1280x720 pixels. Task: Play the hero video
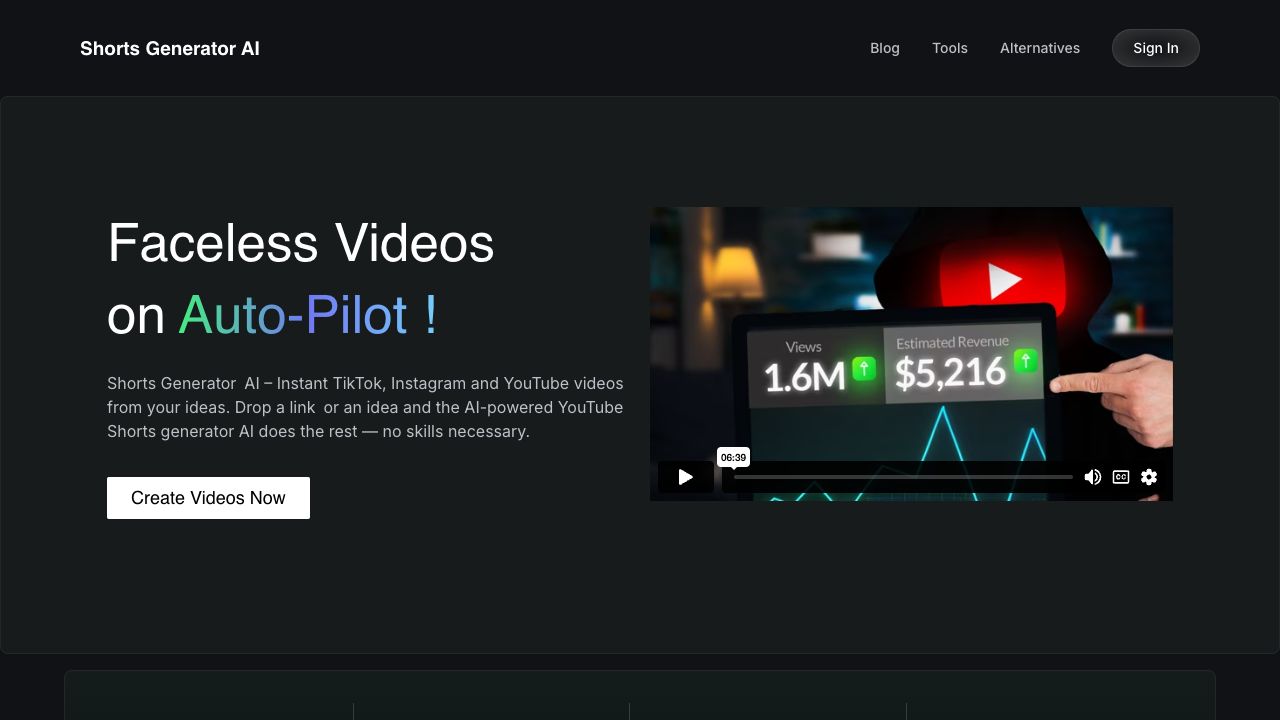click(686, 477)
